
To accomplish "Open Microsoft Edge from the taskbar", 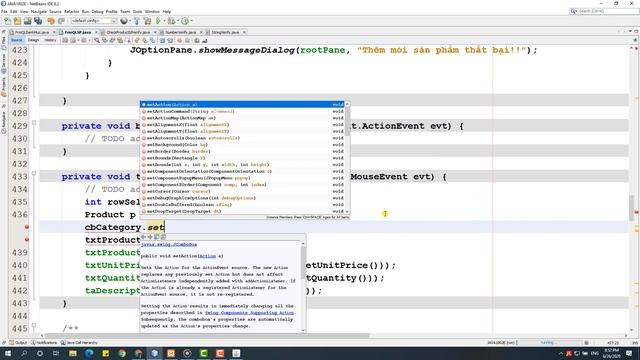I will coord(89,353).
